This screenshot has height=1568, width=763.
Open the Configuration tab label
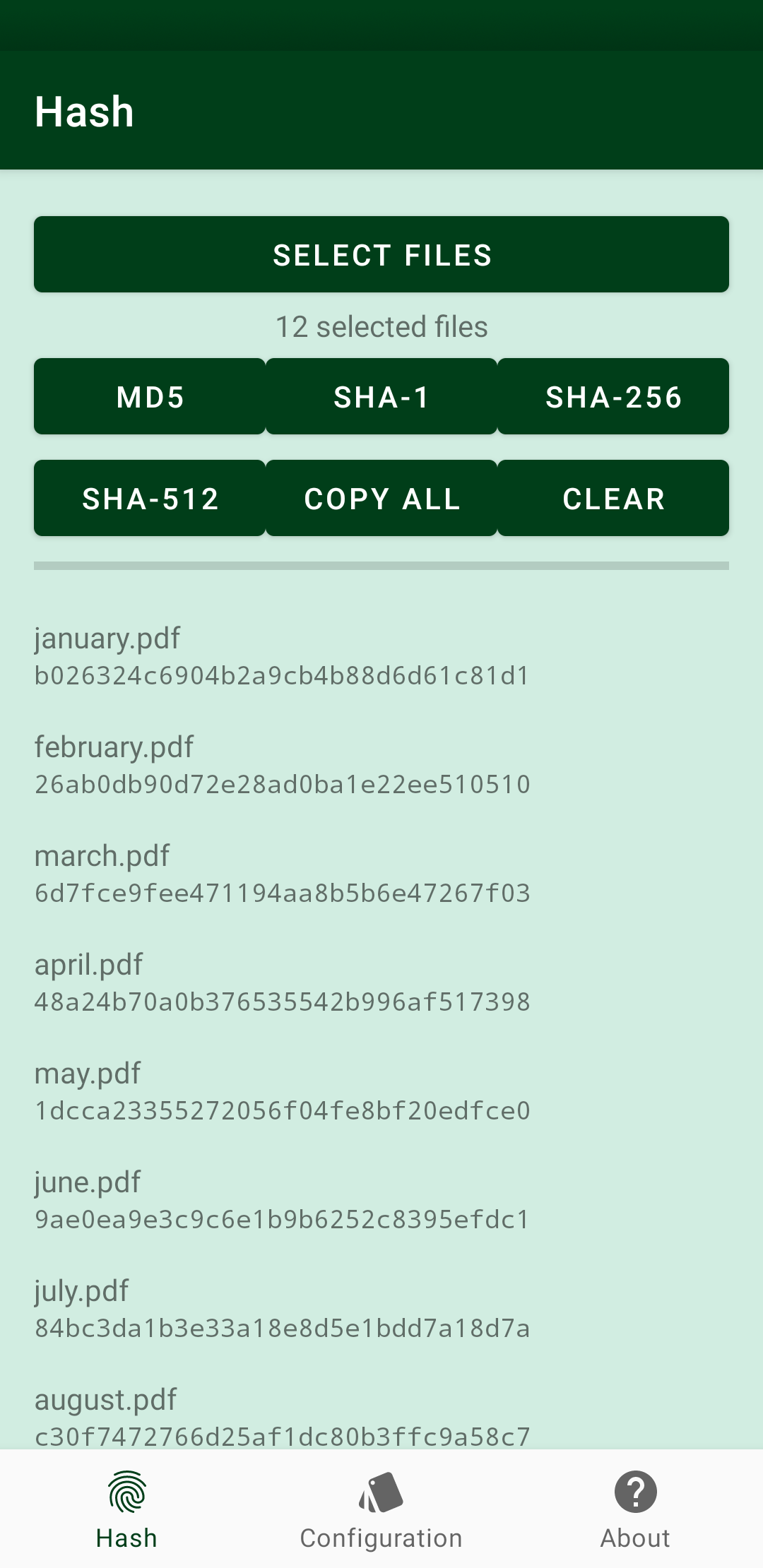coord(381,1538)
